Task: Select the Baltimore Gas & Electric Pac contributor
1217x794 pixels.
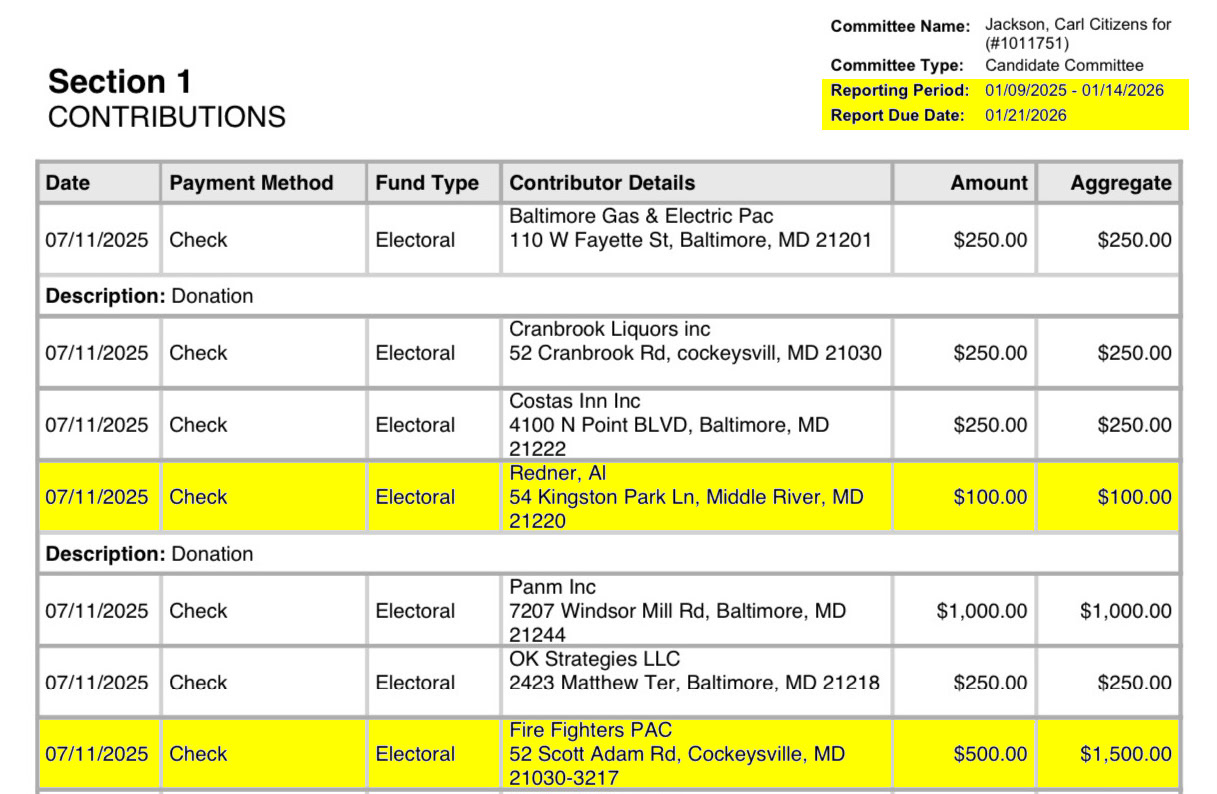Action: click(x=641, y=216)
